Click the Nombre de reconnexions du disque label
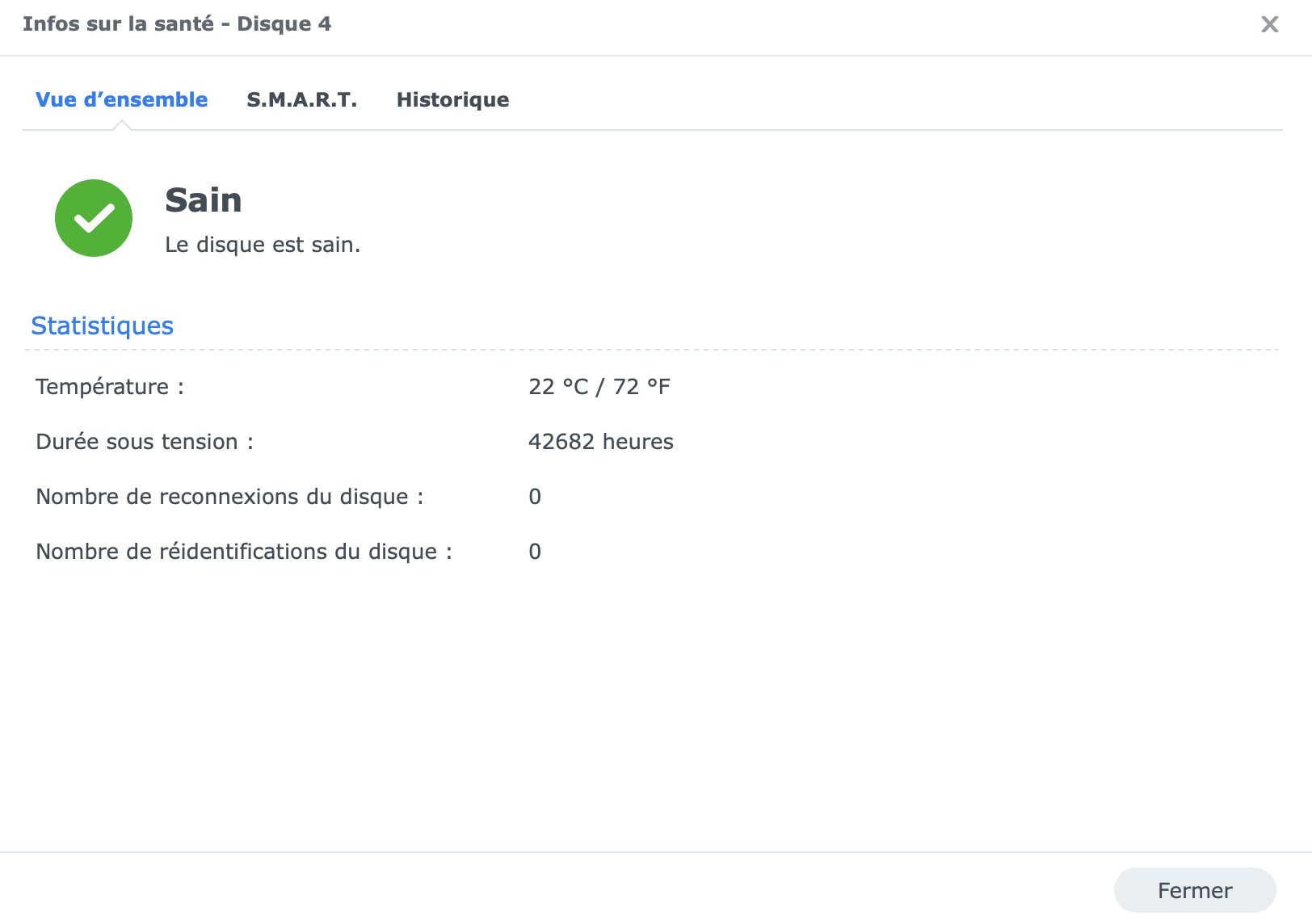Screen dimensions: 1312x924 tap(229, 497)
